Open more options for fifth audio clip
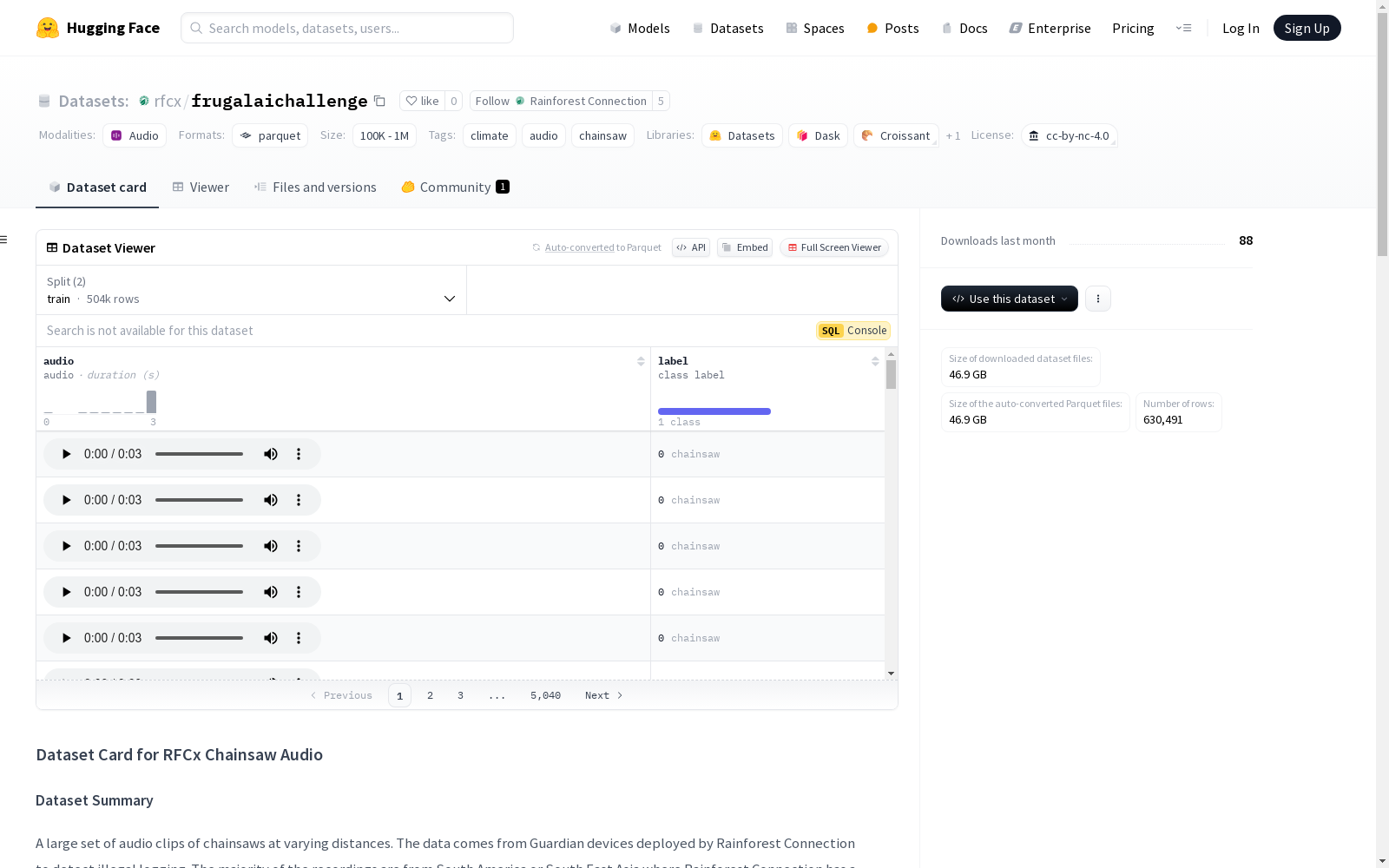The width and height of the screenshot is (1389, 868). [299, 638]
